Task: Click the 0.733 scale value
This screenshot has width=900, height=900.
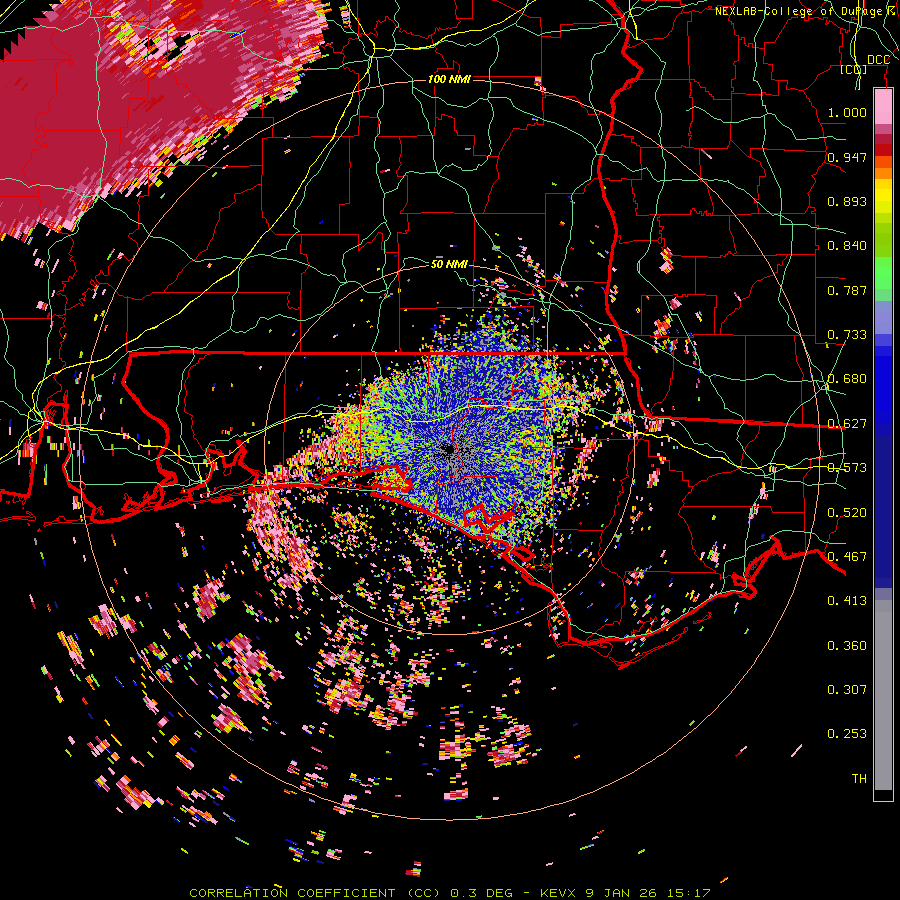Action: pyautogui.click(x=847, y=335)
